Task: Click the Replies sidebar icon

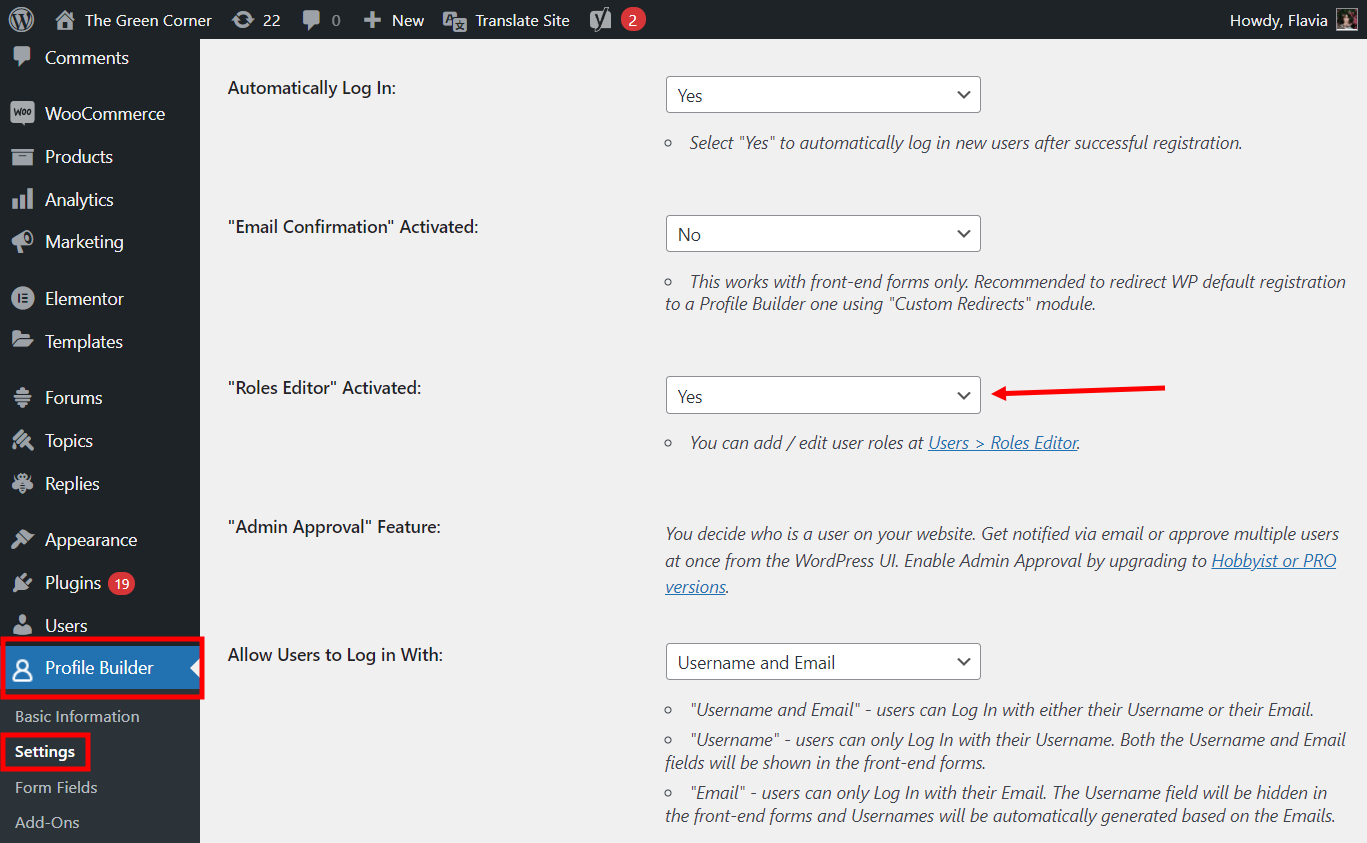Action: [22, 483]
